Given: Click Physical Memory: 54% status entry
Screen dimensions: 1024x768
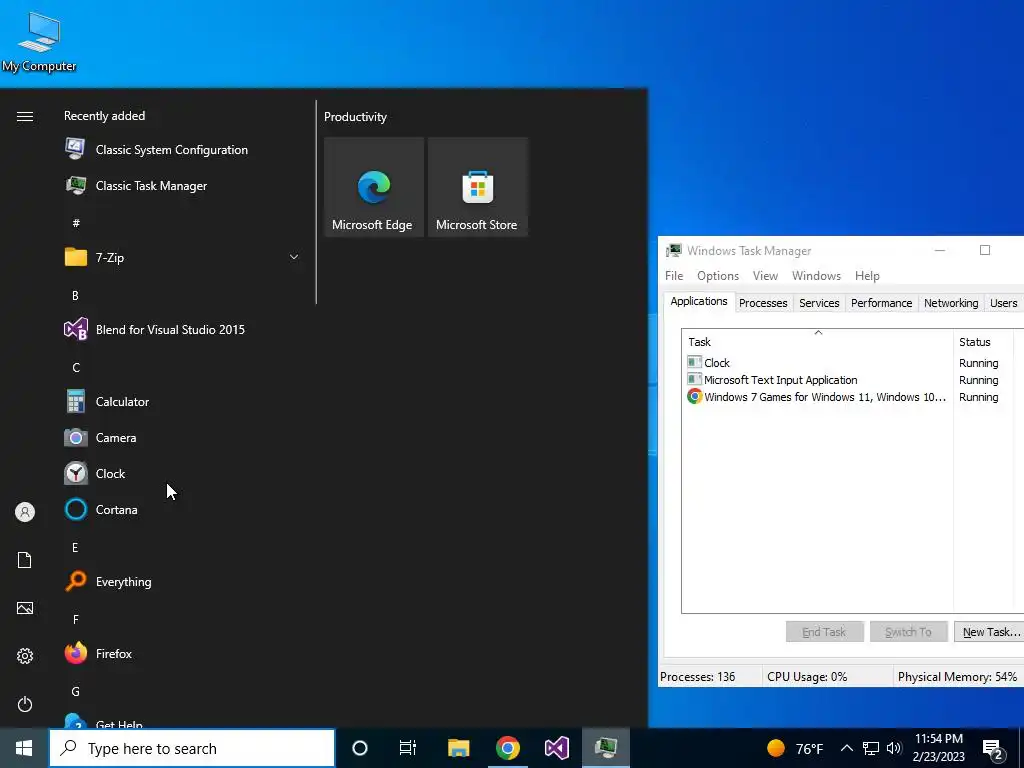Looking at the screenshot, I should [x=957, y=677].
